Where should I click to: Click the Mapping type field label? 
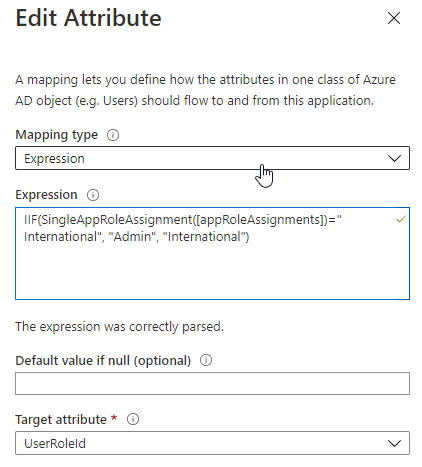click(57, 135)
